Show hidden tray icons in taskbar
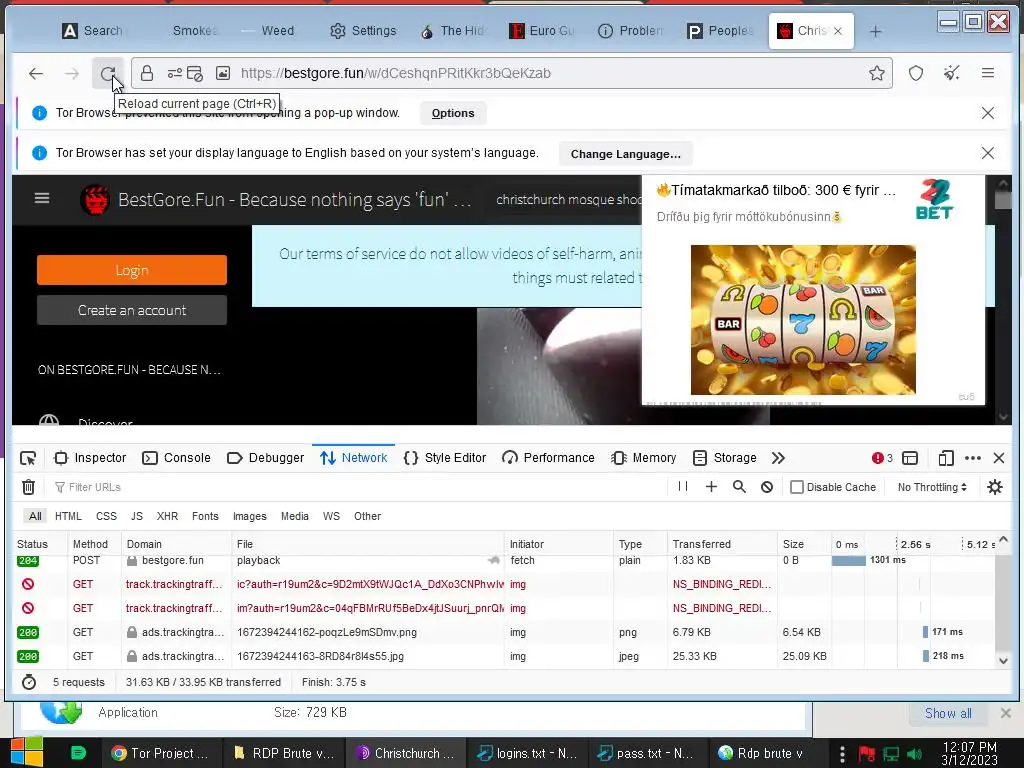 pyautogui.click(x=842, y=754)
